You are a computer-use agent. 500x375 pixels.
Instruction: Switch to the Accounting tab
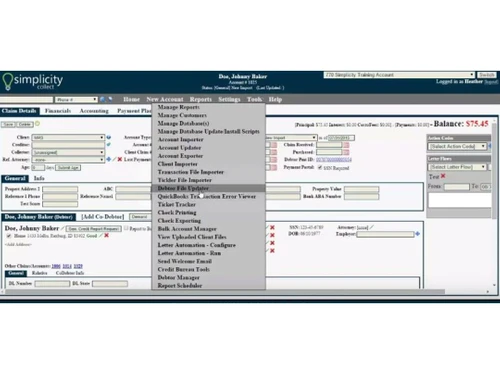94,111
